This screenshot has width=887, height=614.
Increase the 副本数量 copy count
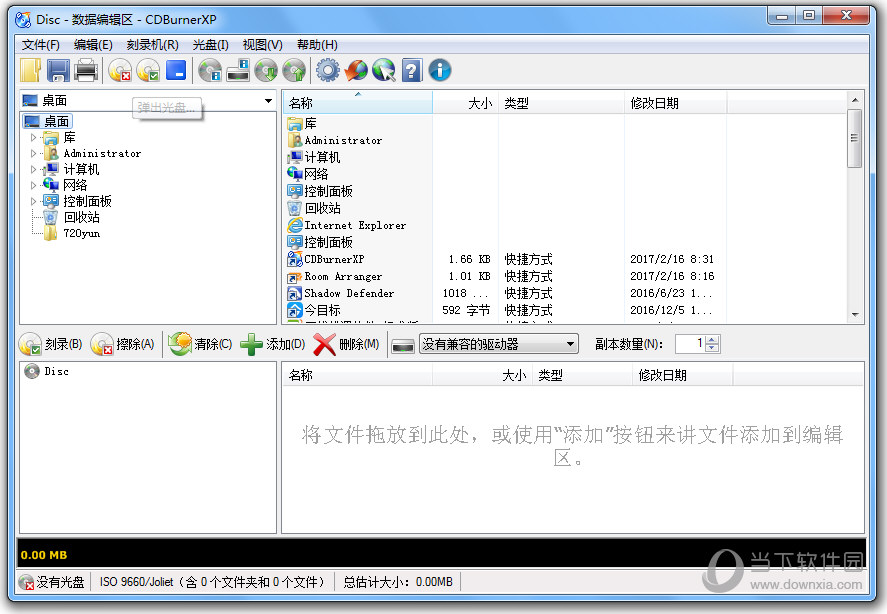[x=713, y=340]
